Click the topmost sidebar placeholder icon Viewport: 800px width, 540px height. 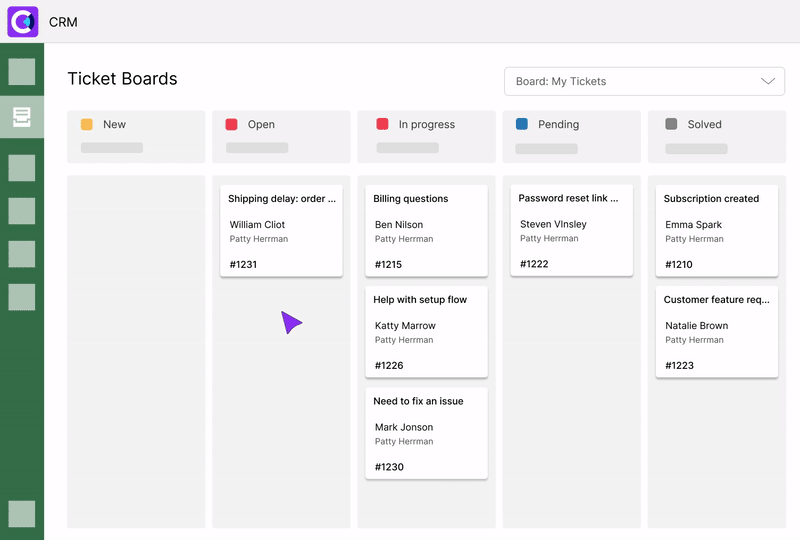click(21, 72)
